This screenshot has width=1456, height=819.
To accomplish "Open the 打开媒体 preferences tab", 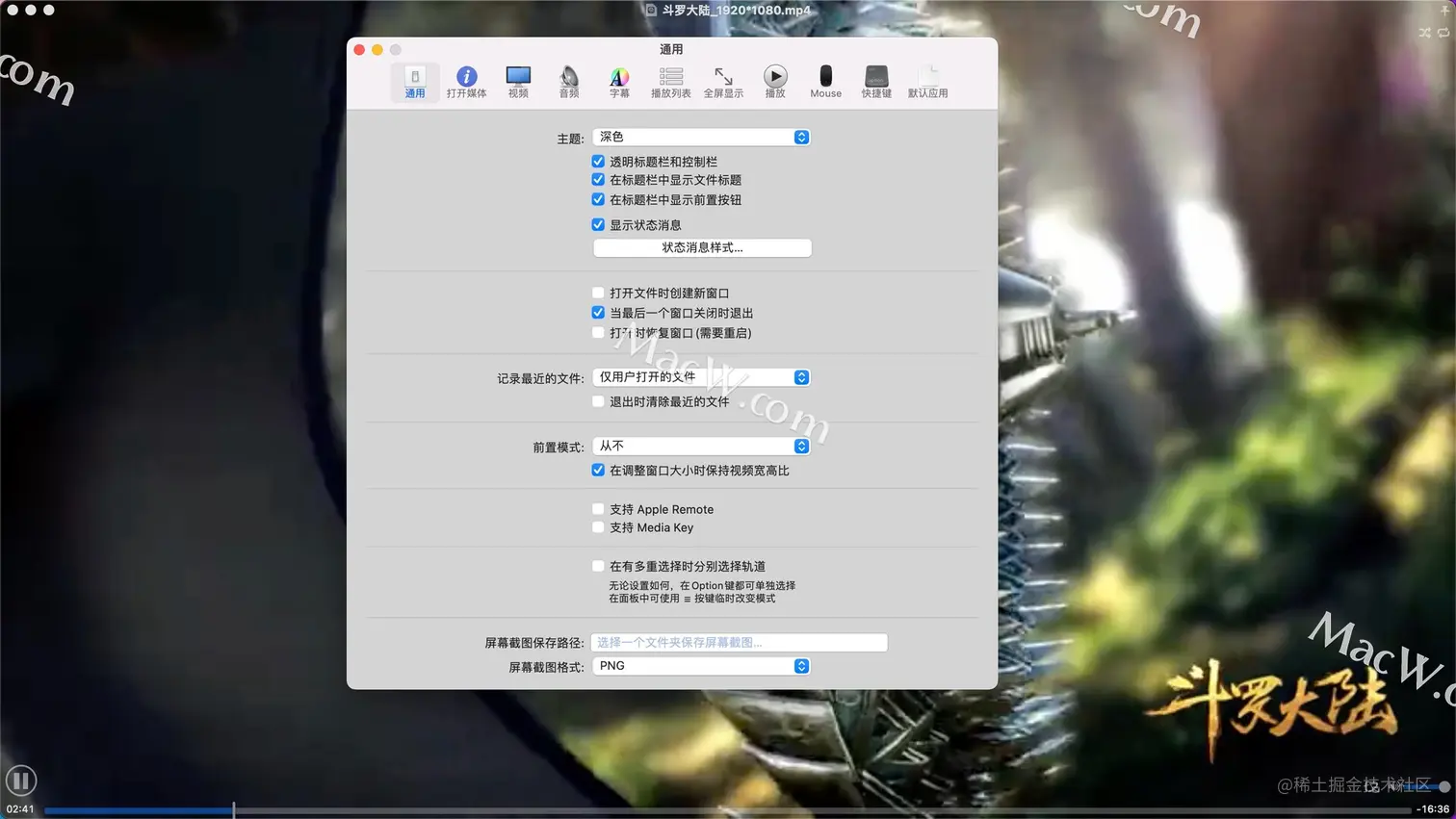I will coord(466,82).
